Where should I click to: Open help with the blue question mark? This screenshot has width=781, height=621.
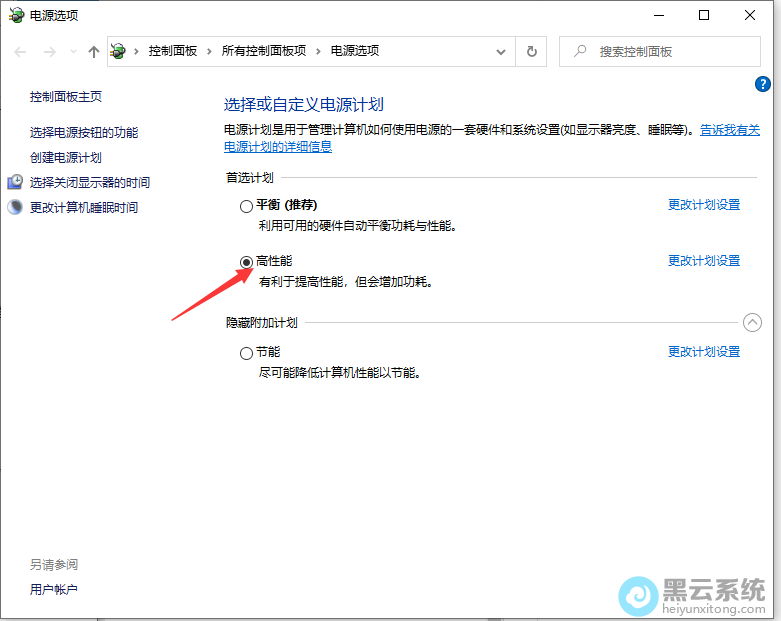[762, 85]
